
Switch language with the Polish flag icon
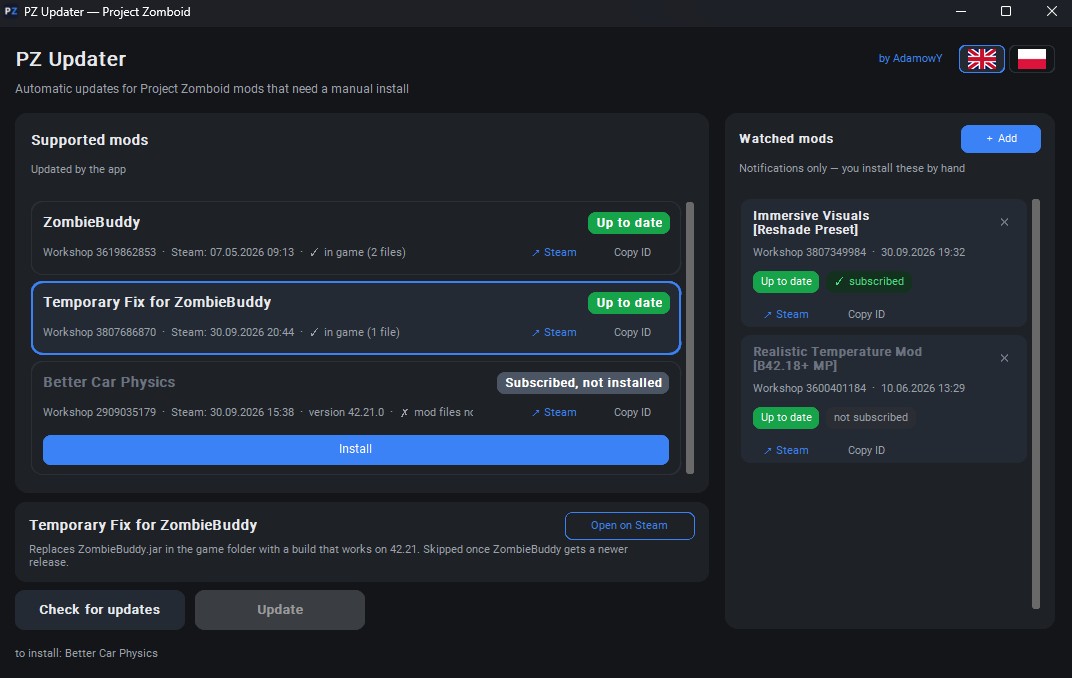click(x=1031, y=59)
